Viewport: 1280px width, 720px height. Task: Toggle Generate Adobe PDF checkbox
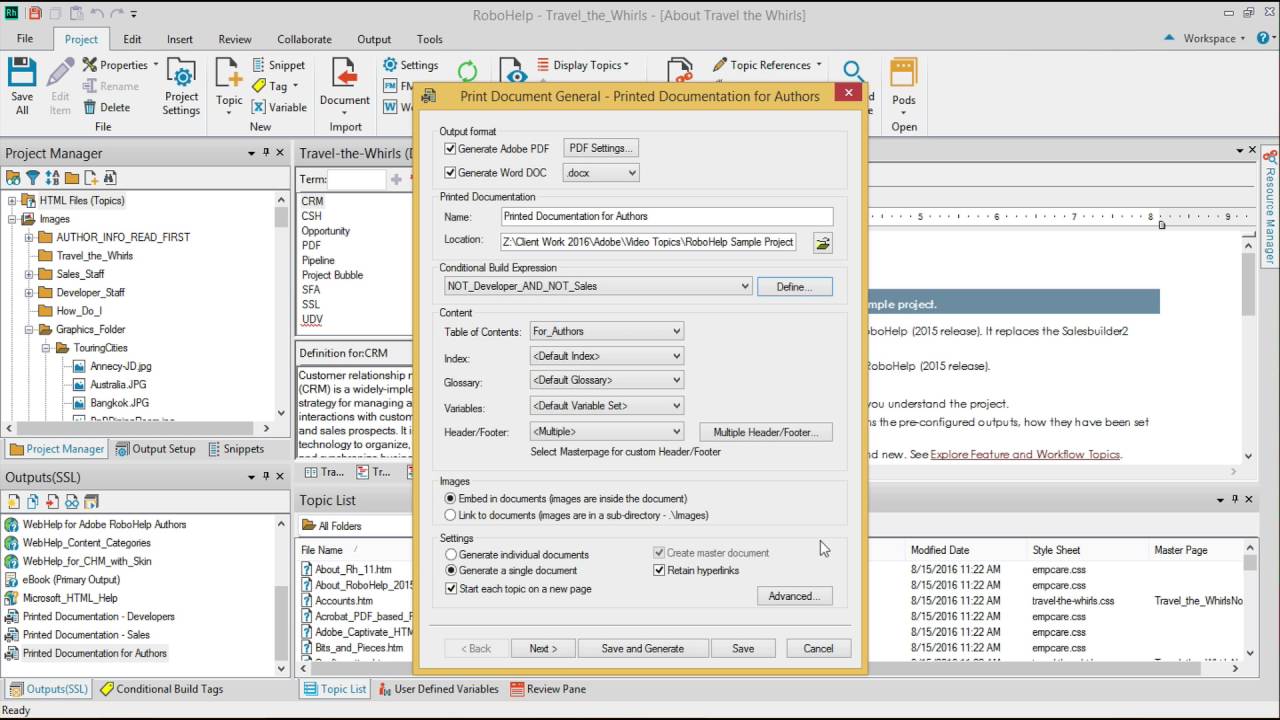[450, 148]
